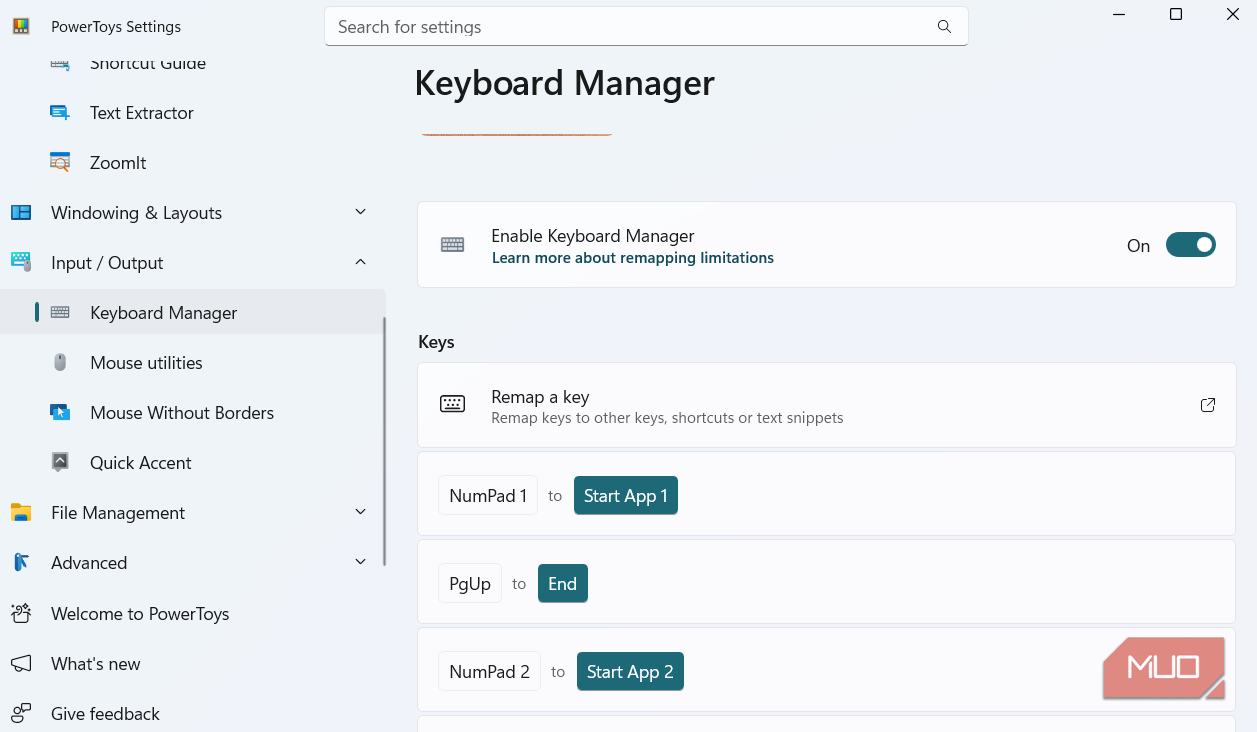
Task: Click the Keyboard Manager keyboard icon in sidebar
Action: 60,313
